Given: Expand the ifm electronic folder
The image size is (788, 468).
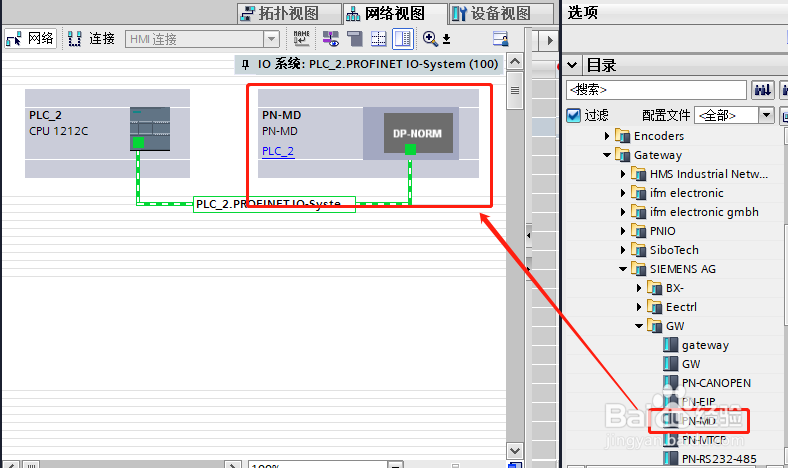Looking at the screenshot, I should point(623,193).
